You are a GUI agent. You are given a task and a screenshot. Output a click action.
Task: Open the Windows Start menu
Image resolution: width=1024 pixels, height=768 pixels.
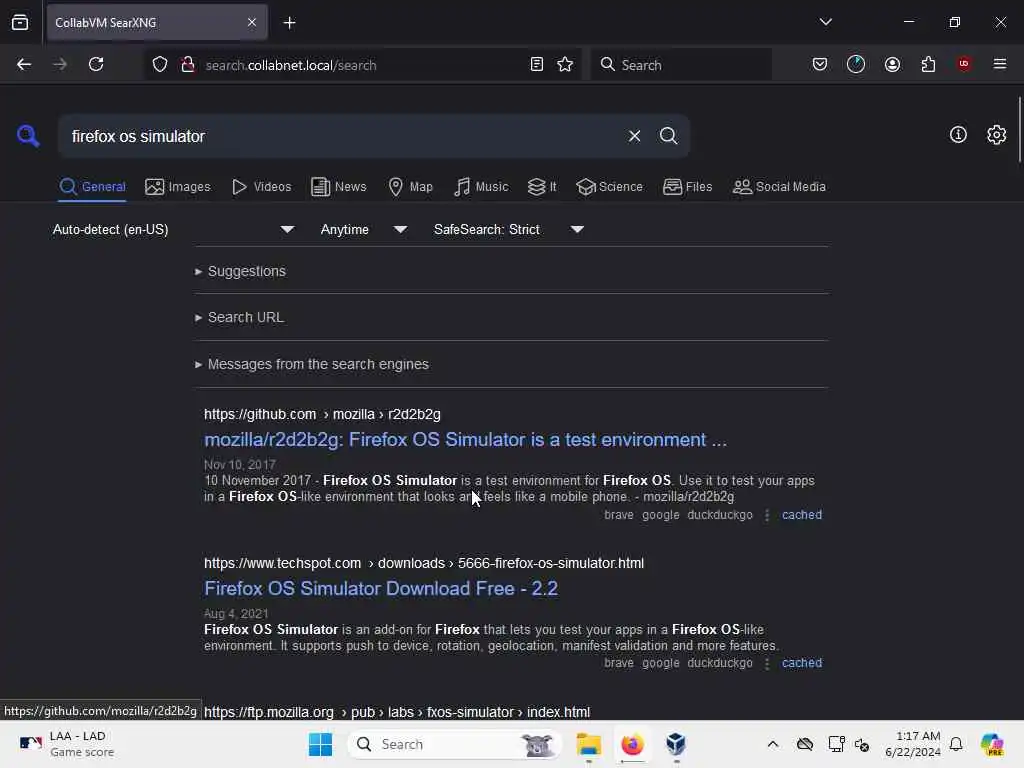pos(320,744)
